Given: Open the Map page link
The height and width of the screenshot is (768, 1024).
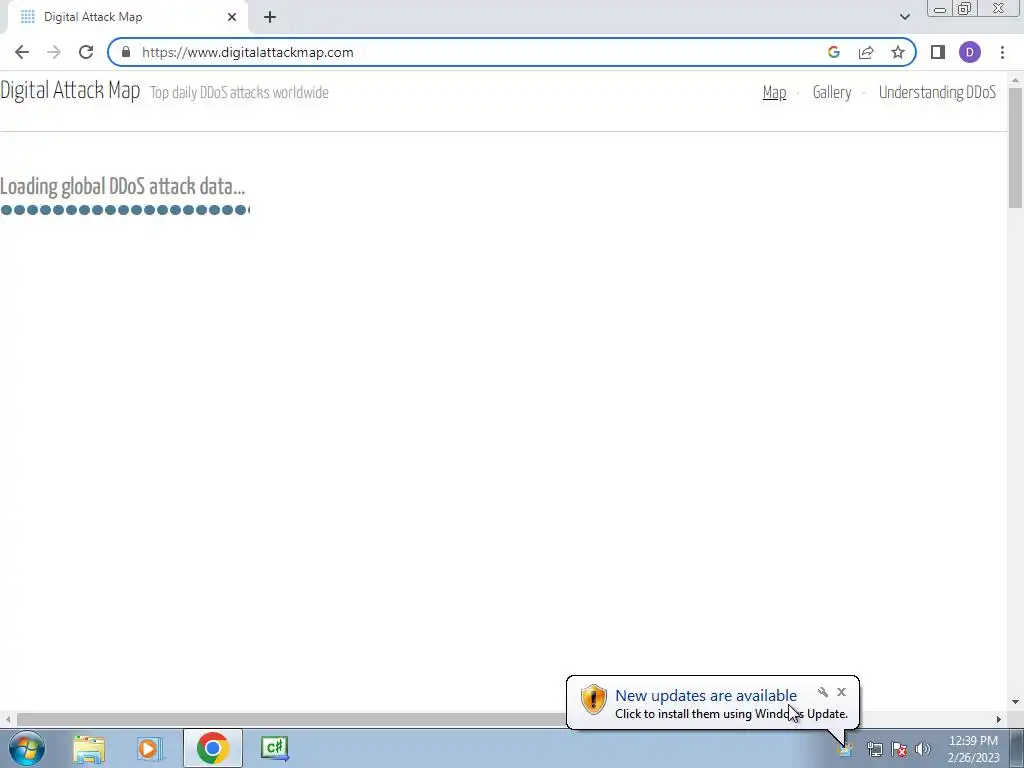Looking at the screenshot, I should point(775,93).
